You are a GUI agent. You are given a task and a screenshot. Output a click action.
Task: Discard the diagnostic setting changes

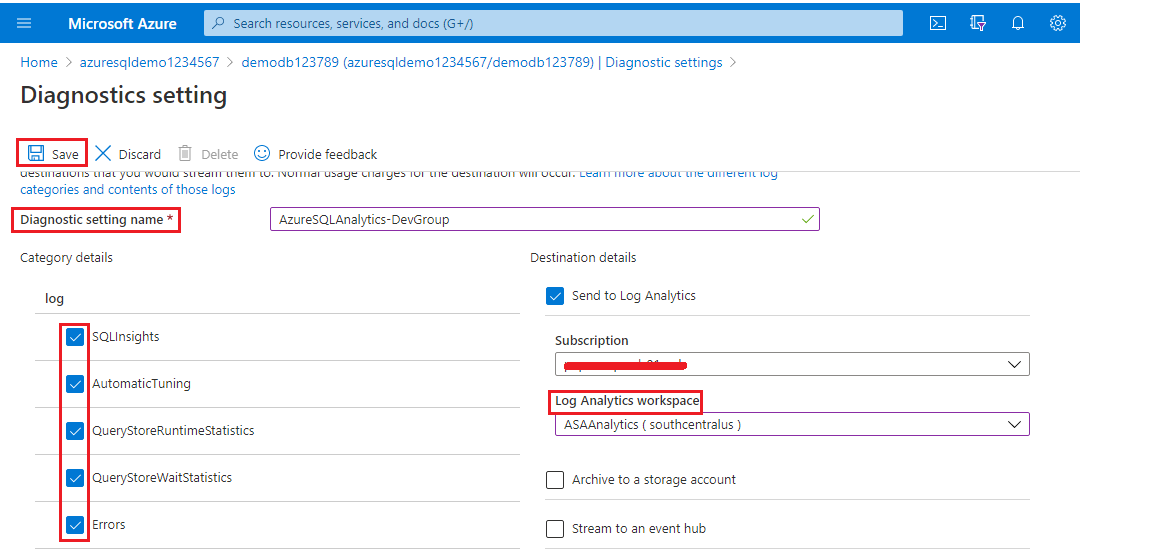(x=128, y=154)
